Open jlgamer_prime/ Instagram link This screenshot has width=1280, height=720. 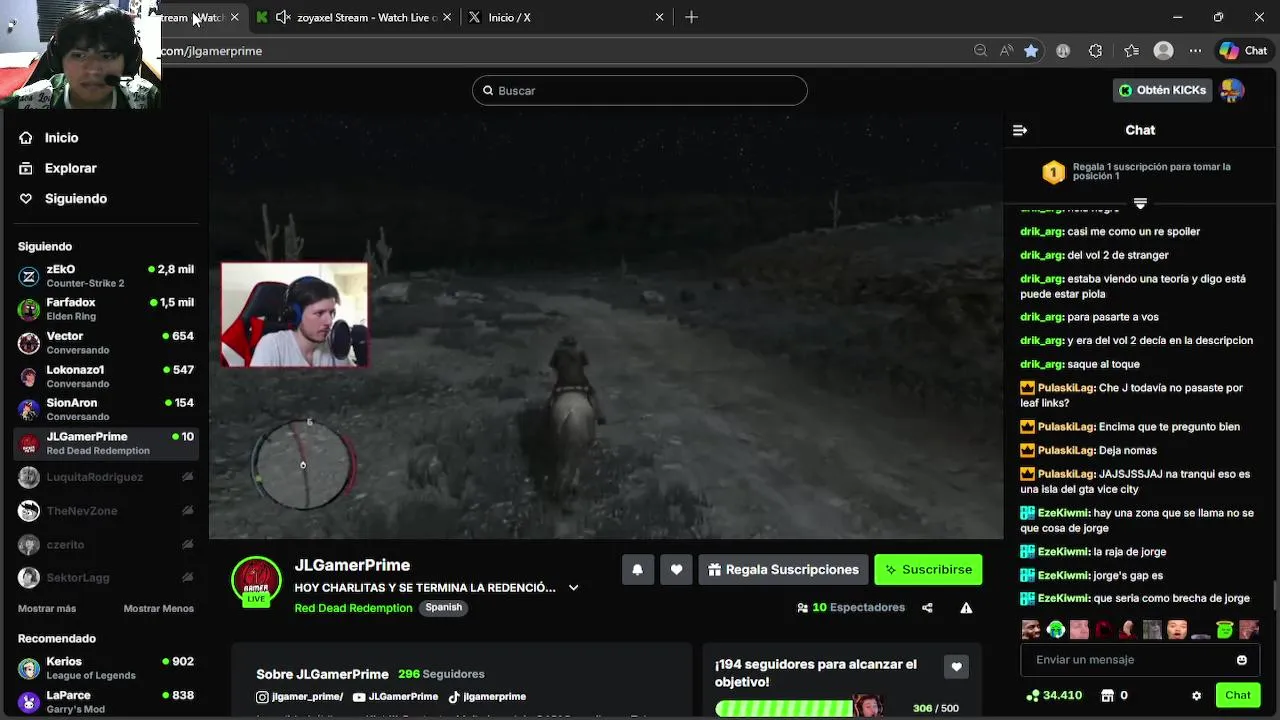[299, 697]
